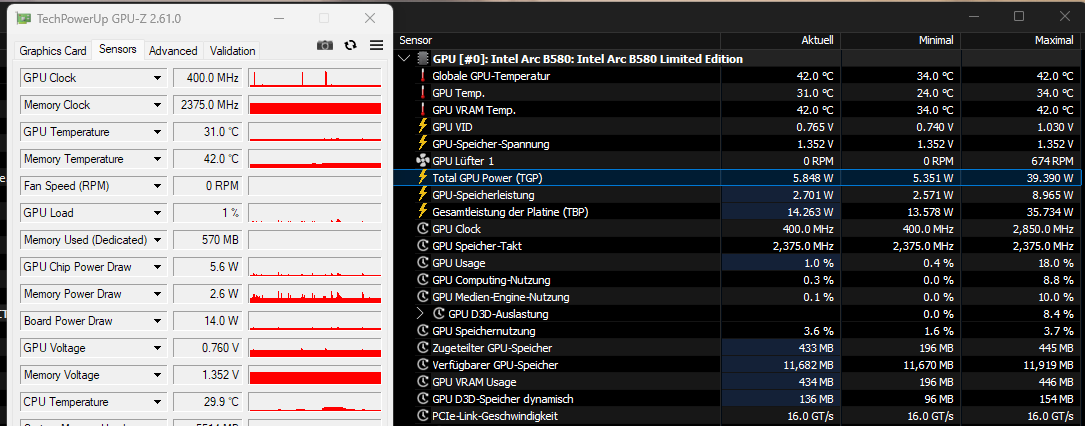1085x426 pixels.
Task: Click the GPU-Z title bar app icon
Action: [x=24, y=18]
